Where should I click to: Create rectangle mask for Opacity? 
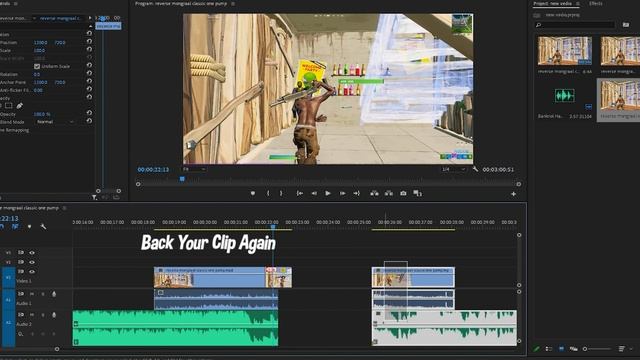pos(9,106)
